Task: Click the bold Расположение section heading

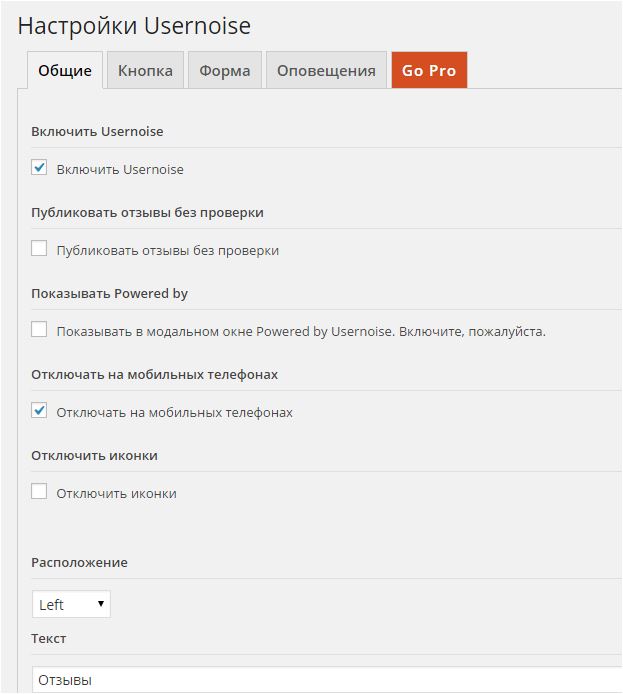Action: tap(79, 562)
